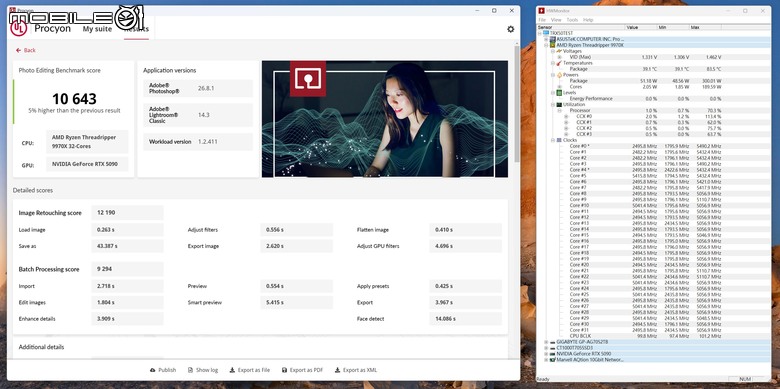The image size is (780, 389).
Task: Click the Max column header in HWMonitor
Action: tap(705, 27)
